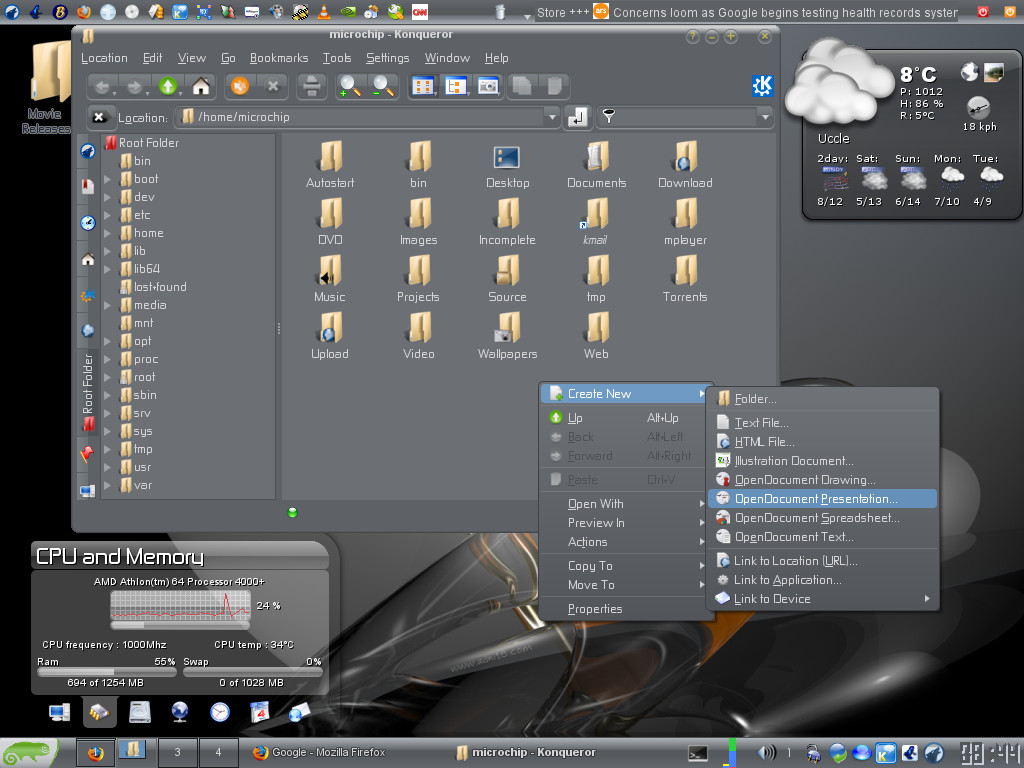The width and height of the screenshot is (1024, 768).
Task: Go up one directory with green arrow
Action: pyautogui.click(x=168, y=86)
